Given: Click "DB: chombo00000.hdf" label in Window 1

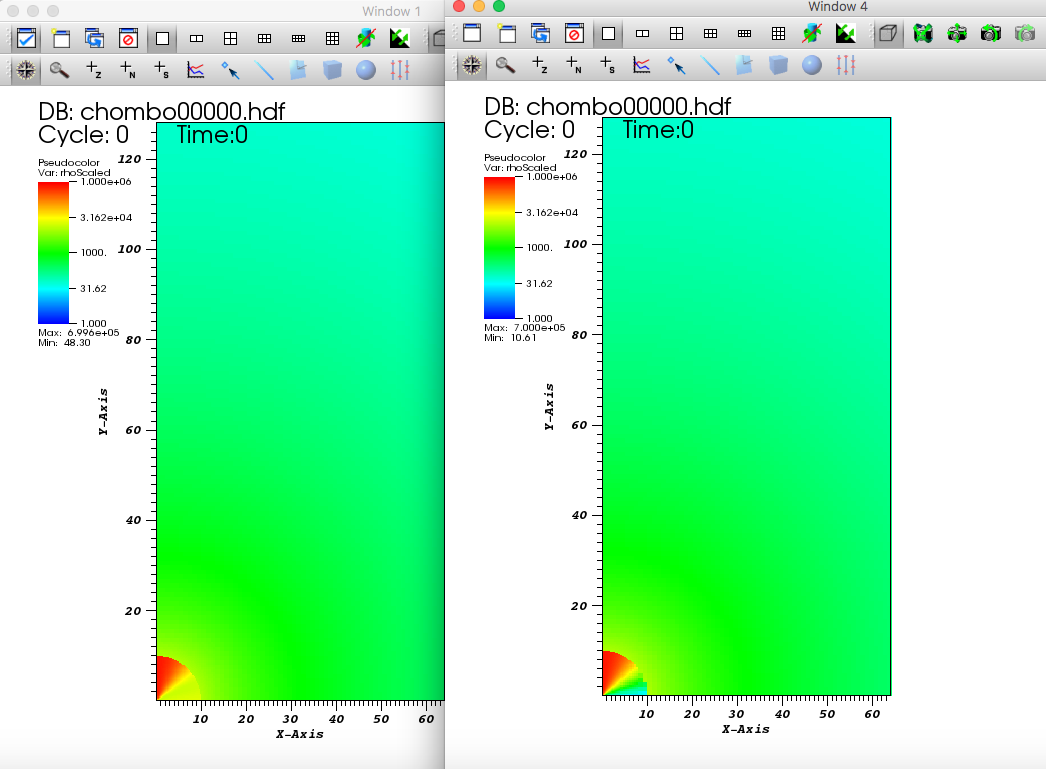Looking at the screenshot, I should click(x=161, y=111).
